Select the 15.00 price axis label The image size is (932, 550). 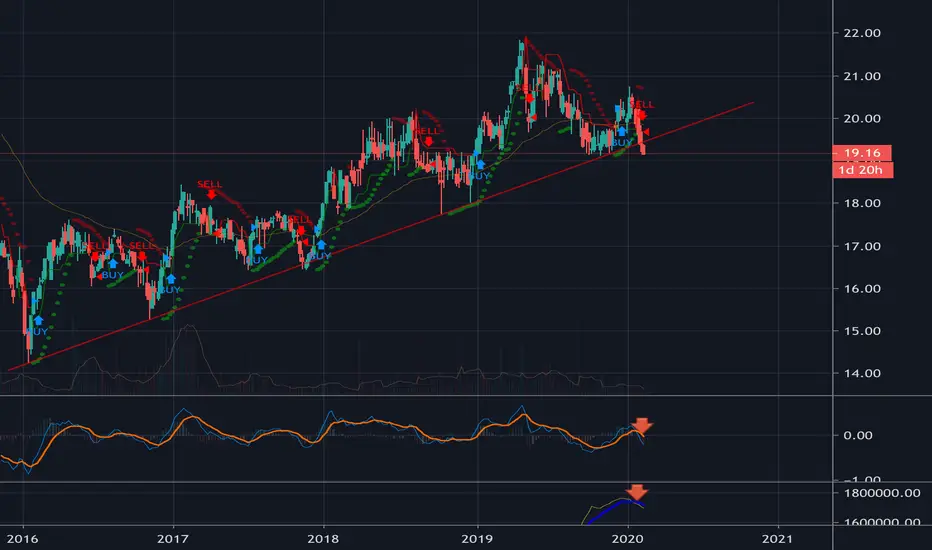coord(862,331)
